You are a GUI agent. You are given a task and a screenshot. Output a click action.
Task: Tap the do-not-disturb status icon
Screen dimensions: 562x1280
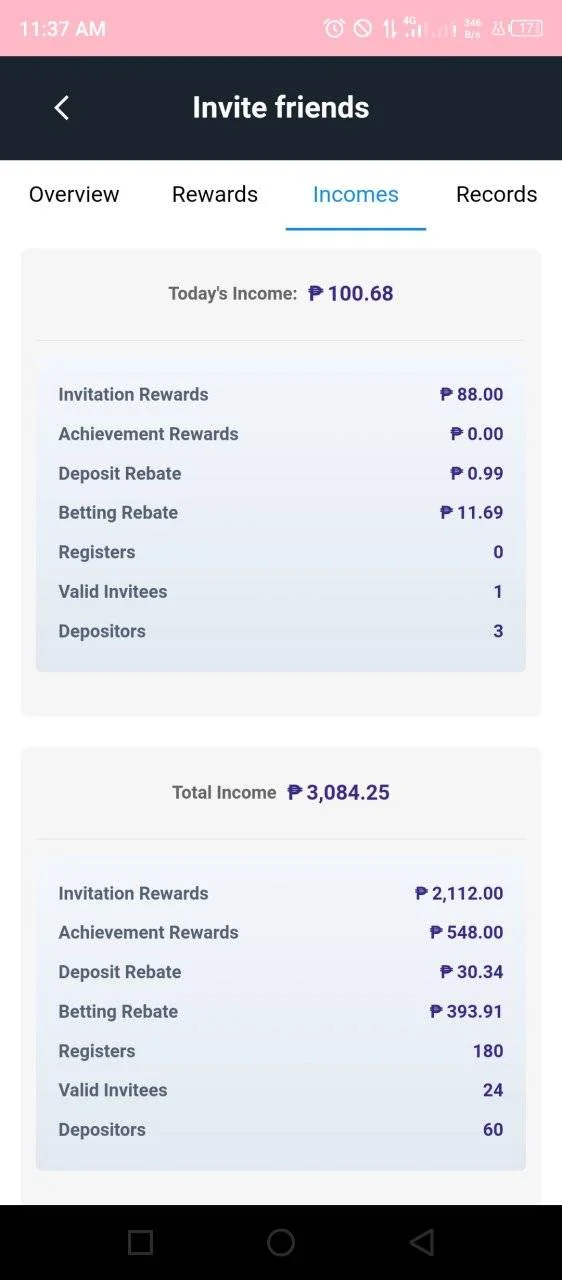point(363,28)
